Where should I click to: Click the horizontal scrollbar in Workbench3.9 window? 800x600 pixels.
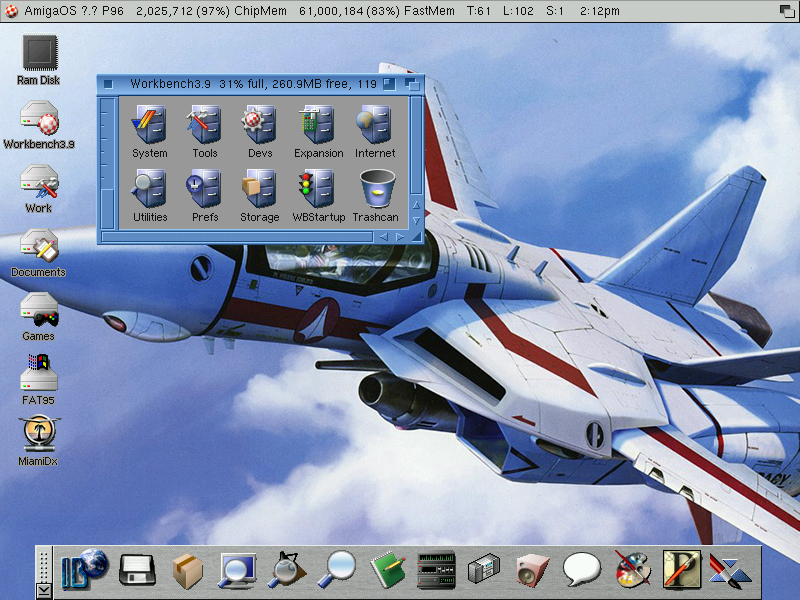(237, 237)
